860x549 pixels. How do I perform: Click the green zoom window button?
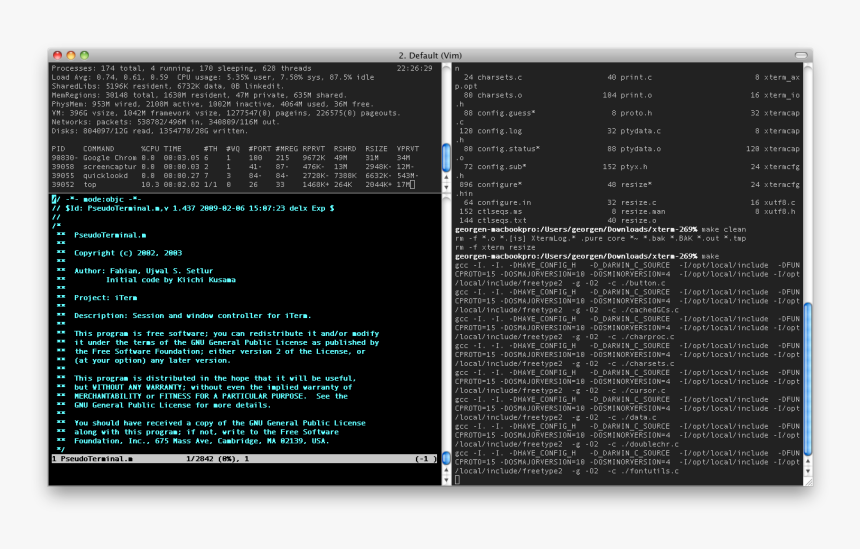point(84,55)
